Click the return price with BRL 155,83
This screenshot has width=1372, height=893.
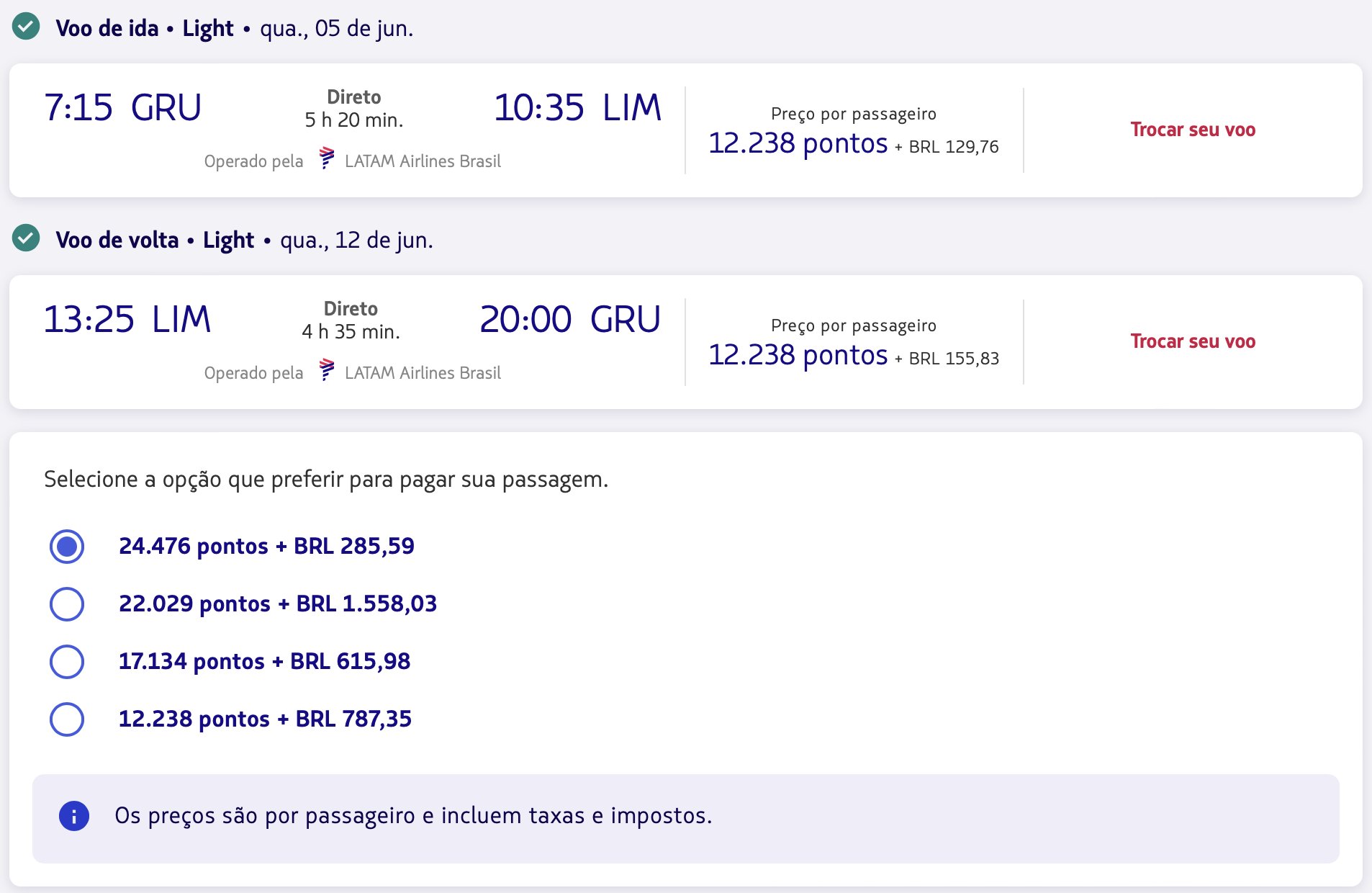pos(854,355)
